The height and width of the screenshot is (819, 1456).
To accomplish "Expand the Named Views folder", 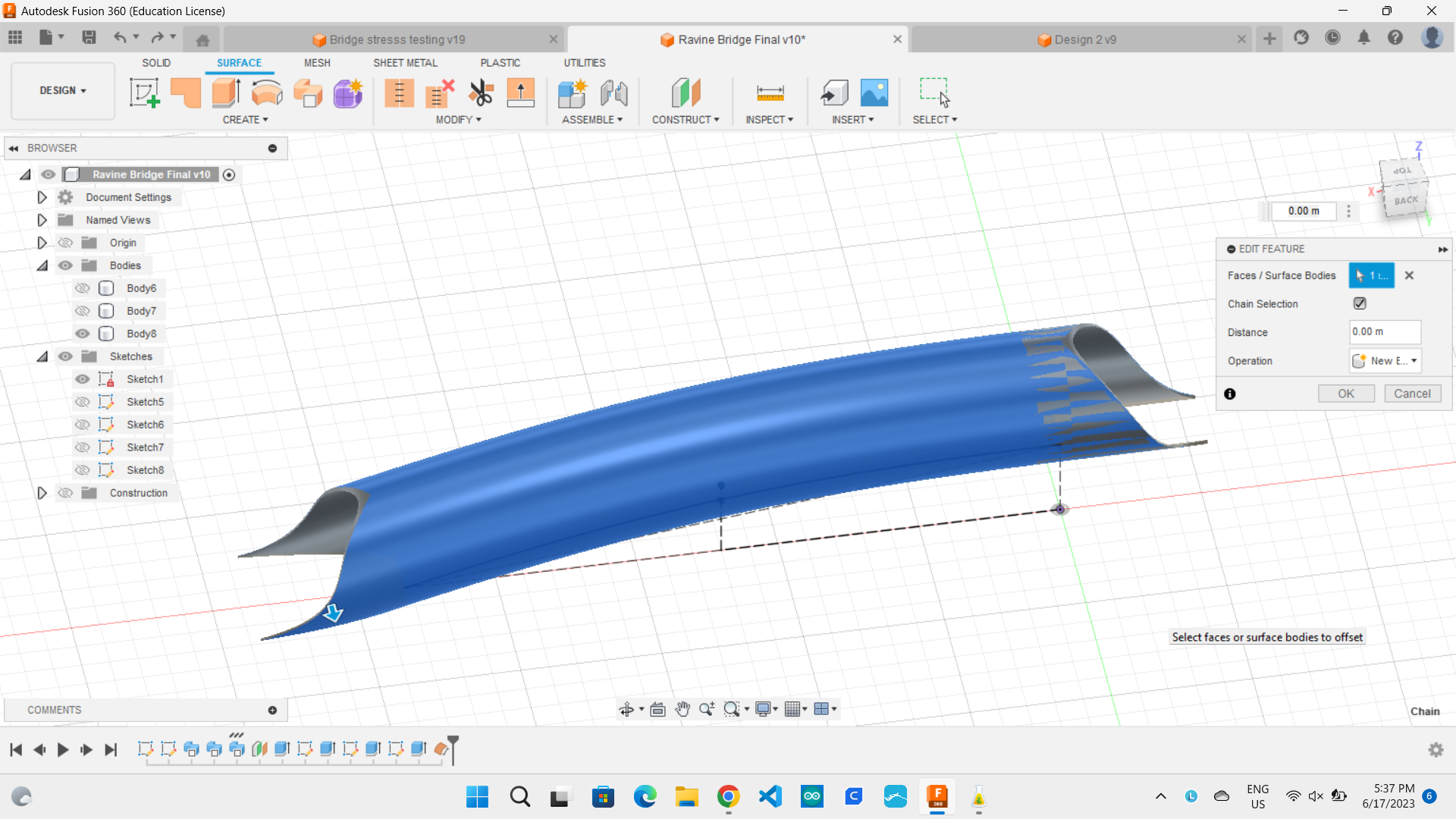I will click(x=42, y=220).
